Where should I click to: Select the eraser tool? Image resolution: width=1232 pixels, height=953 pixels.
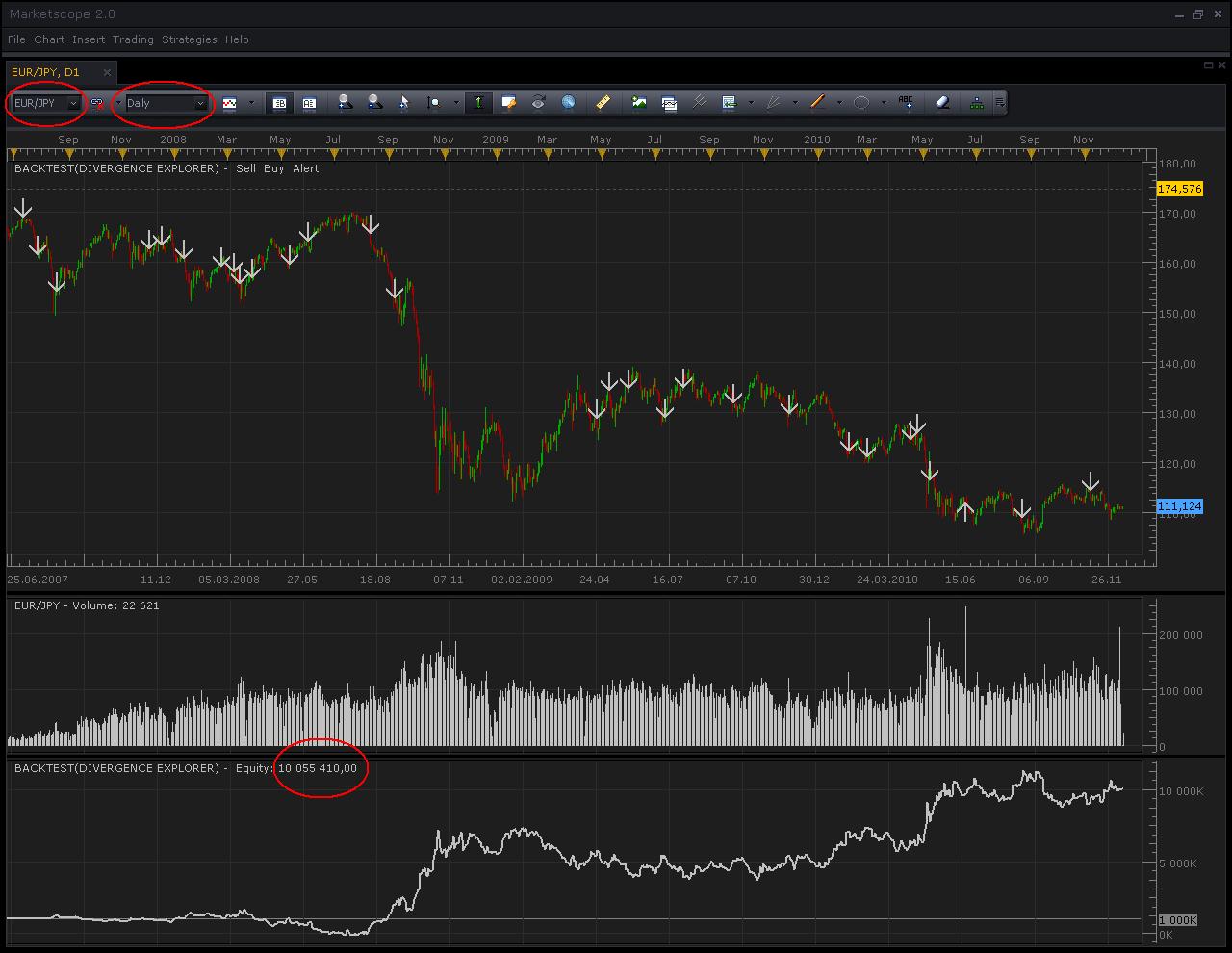(942, 103)
